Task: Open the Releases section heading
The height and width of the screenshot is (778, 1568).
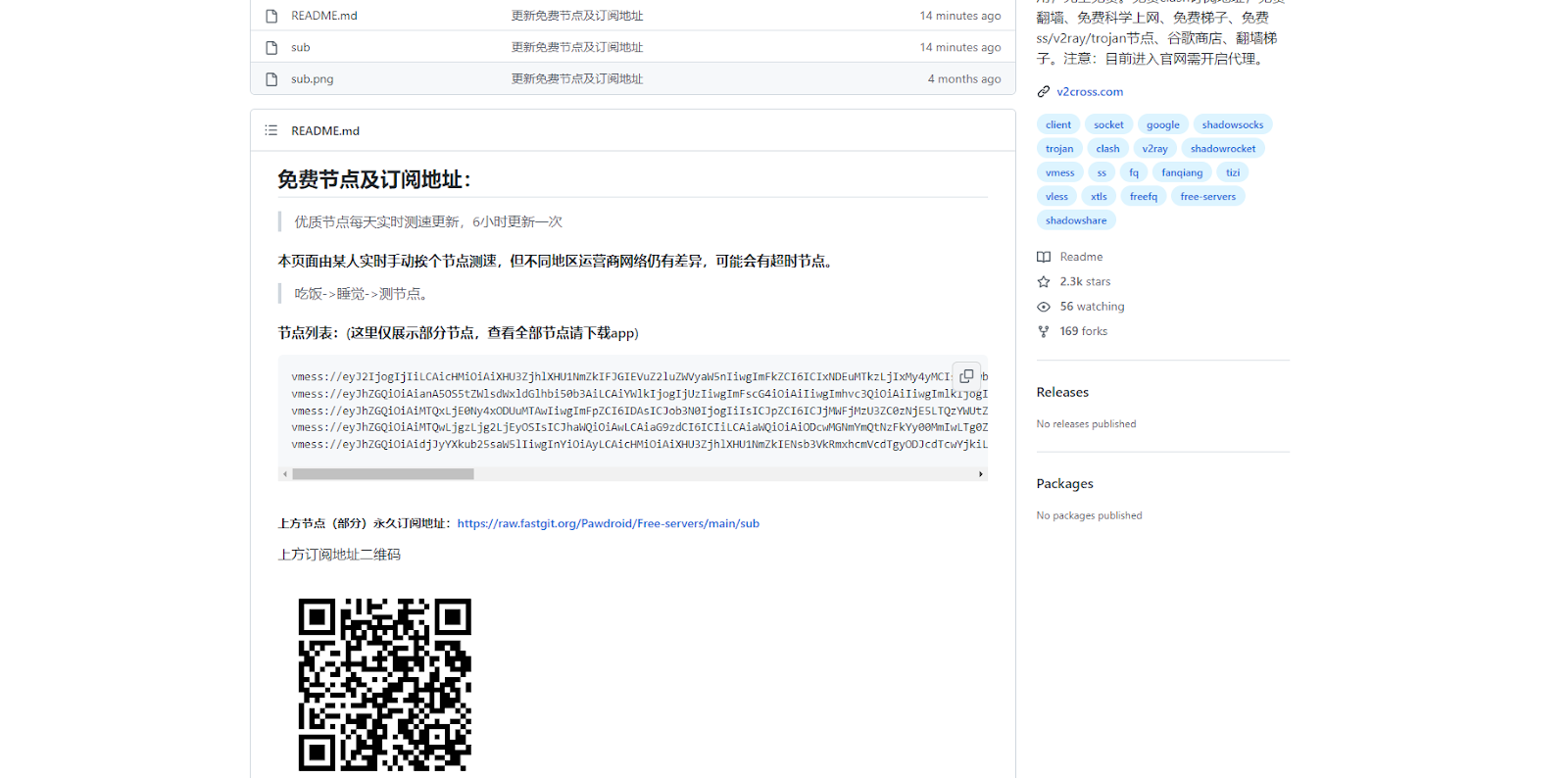Action: click(1062, 392)
